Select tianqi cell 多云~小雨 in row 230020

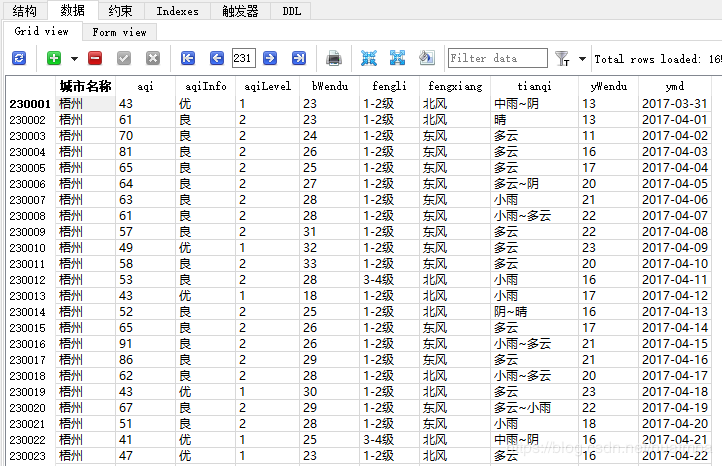click(x=535, y=408)
